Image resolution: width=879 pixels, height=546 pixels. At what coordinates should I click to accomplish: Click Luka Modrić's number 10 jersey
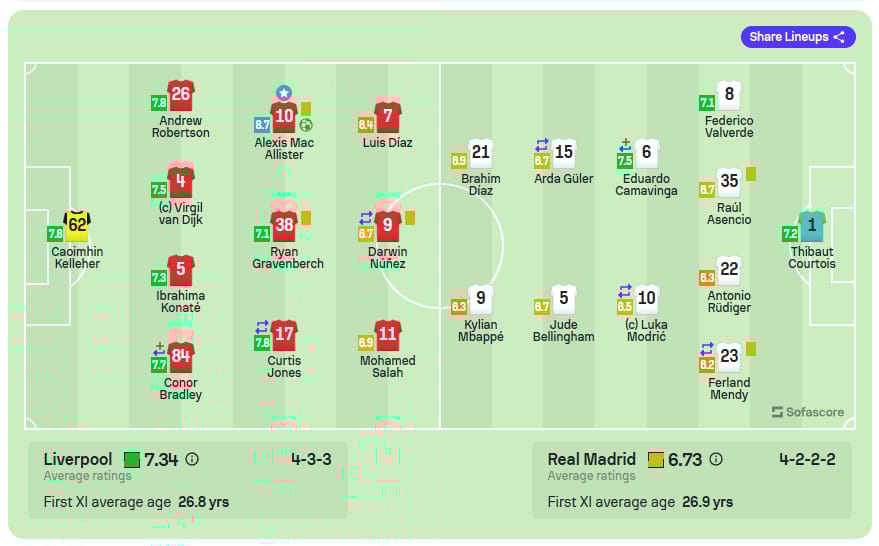tap(646, 299)
